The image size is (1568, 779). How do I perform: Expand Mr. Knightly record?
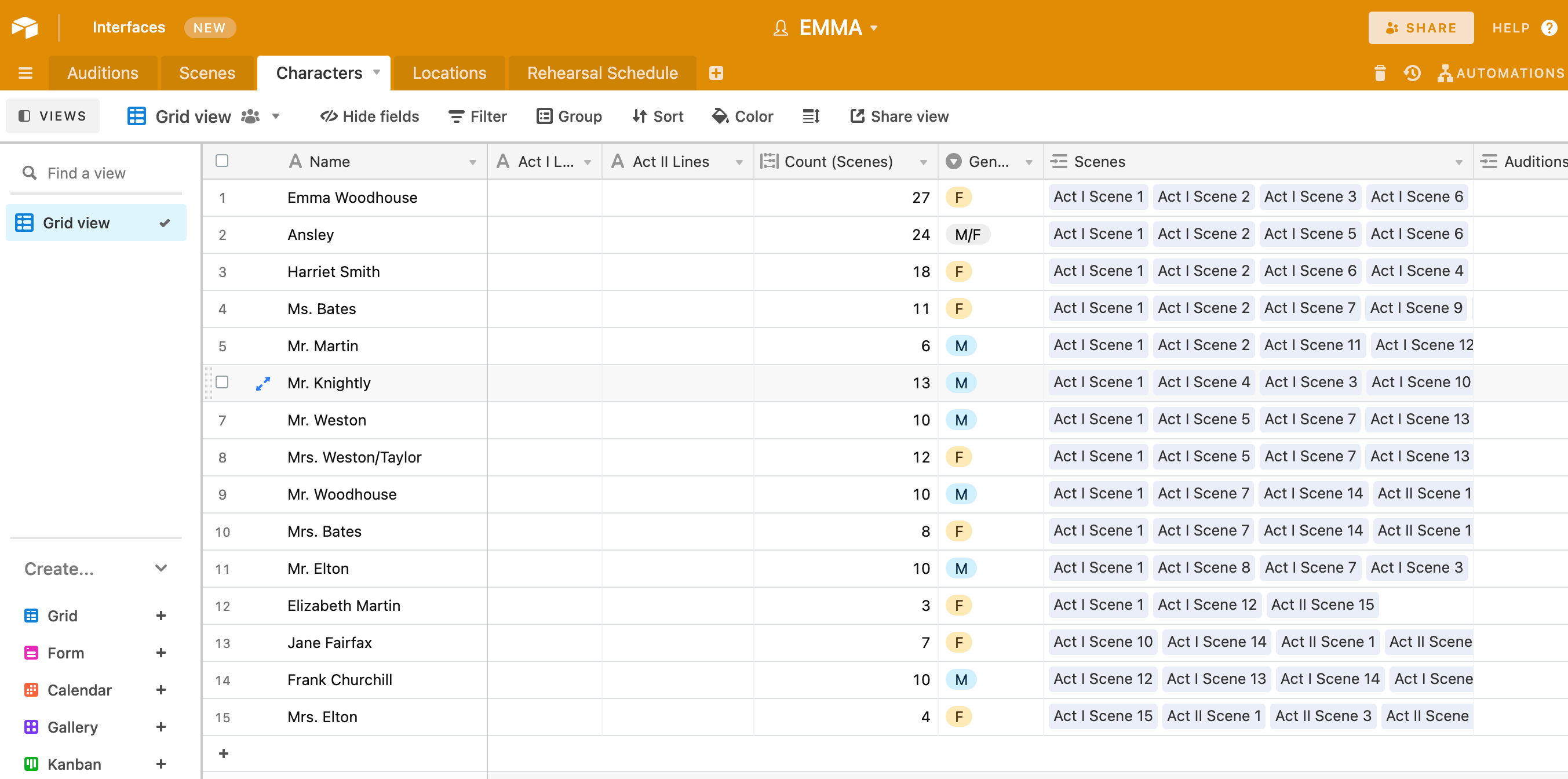pos(263,383)
